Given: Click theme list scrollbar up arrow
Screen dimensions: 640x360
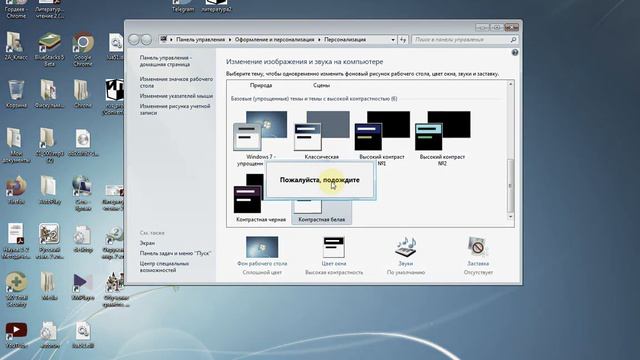Looking at the screenshot, I should [x=510, y=84].
